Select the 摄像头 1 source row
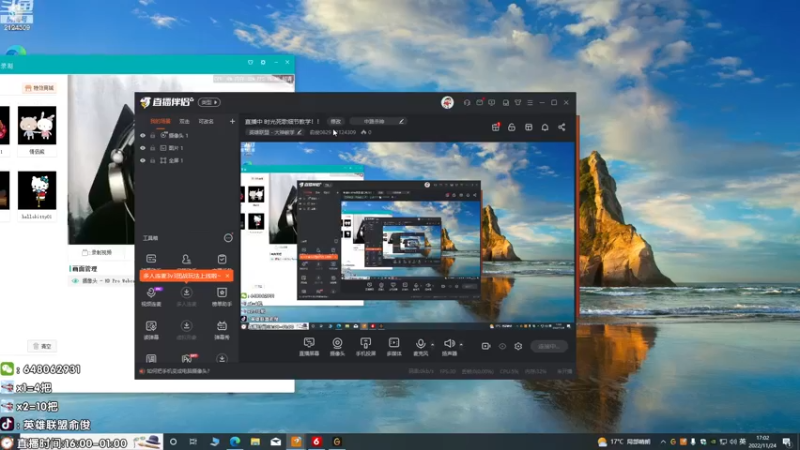 click(x=187, y=136)
